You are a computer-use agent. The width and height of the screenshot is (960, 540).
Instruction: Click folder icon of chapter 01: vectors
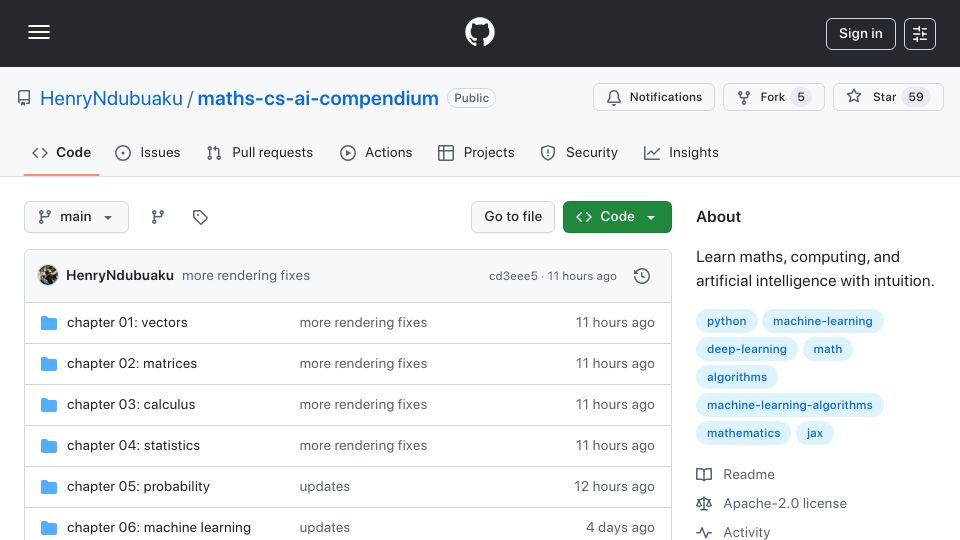(x=49, y=323)
